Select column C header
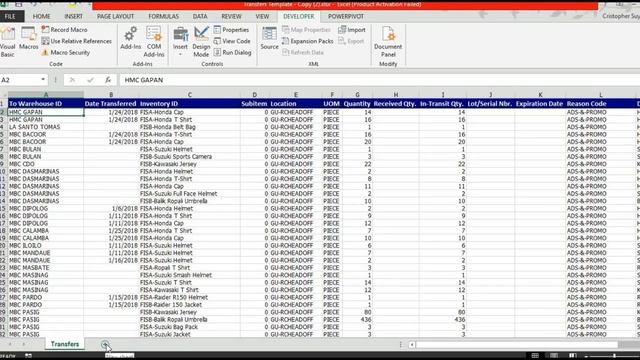Image resolution: width=640 pixels, height=360 pixels. point(189,95)
